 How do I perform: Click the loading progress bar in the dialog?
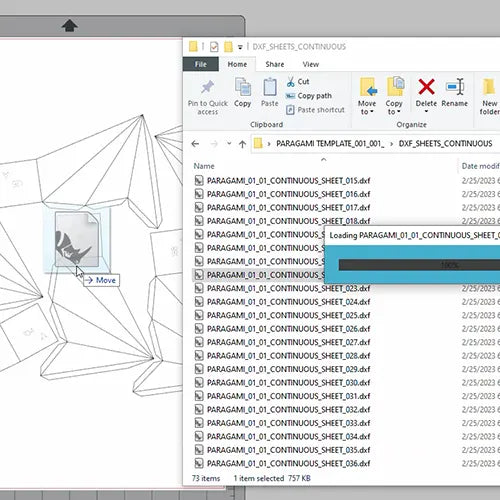(419, 265)
